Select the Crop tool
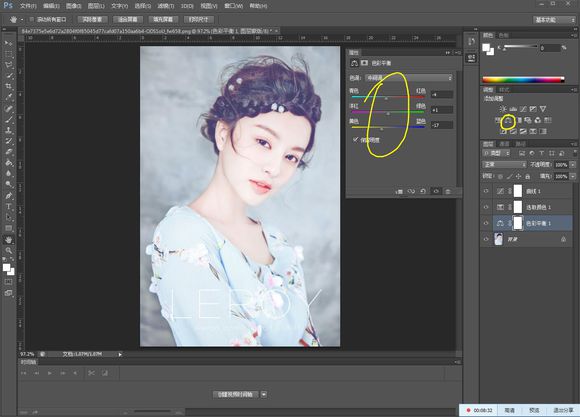Viewport: 580px width, 417px height. (8, 86)
